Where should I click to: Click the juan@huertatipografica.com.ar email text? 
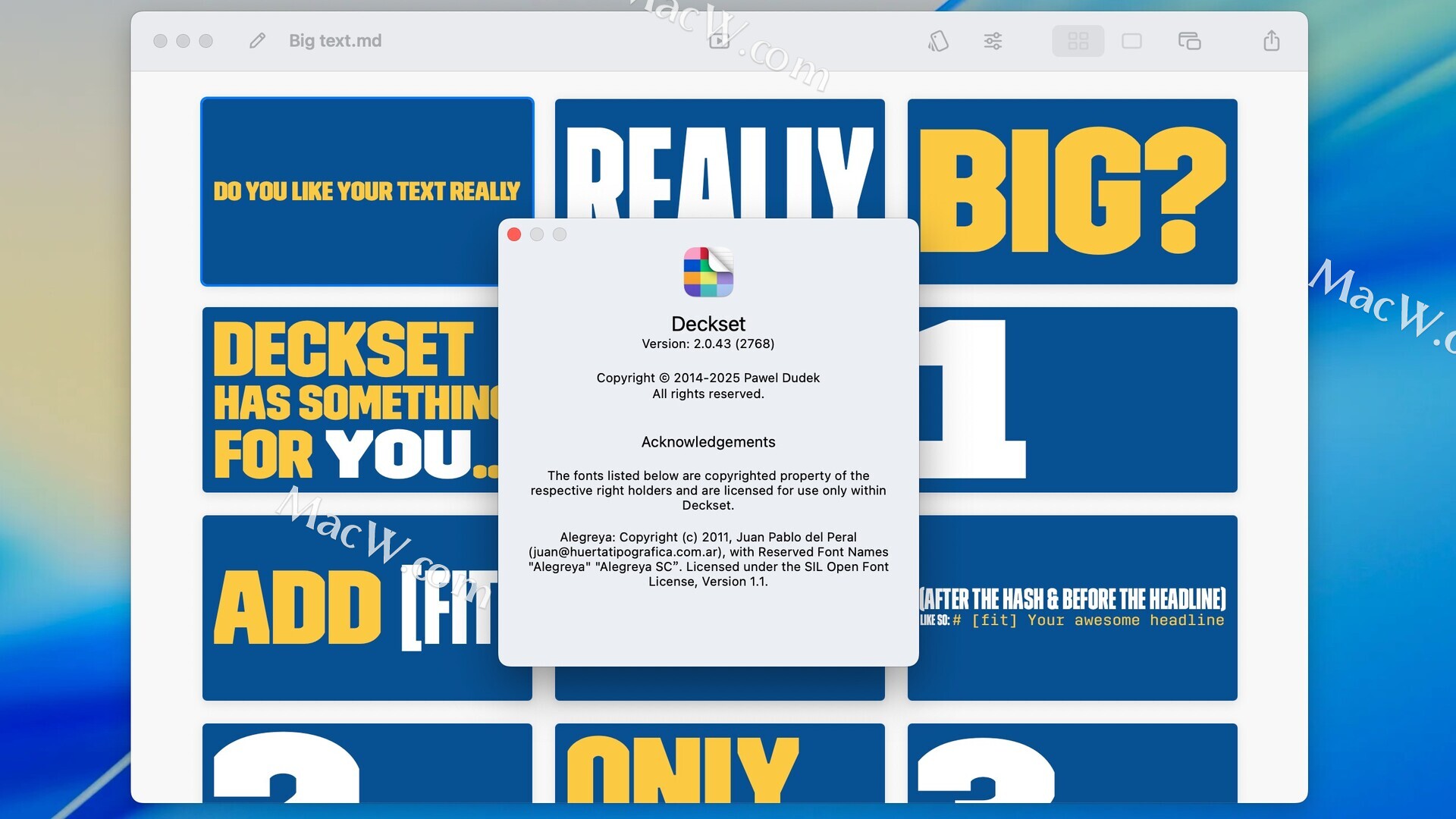tap(626, 552)
